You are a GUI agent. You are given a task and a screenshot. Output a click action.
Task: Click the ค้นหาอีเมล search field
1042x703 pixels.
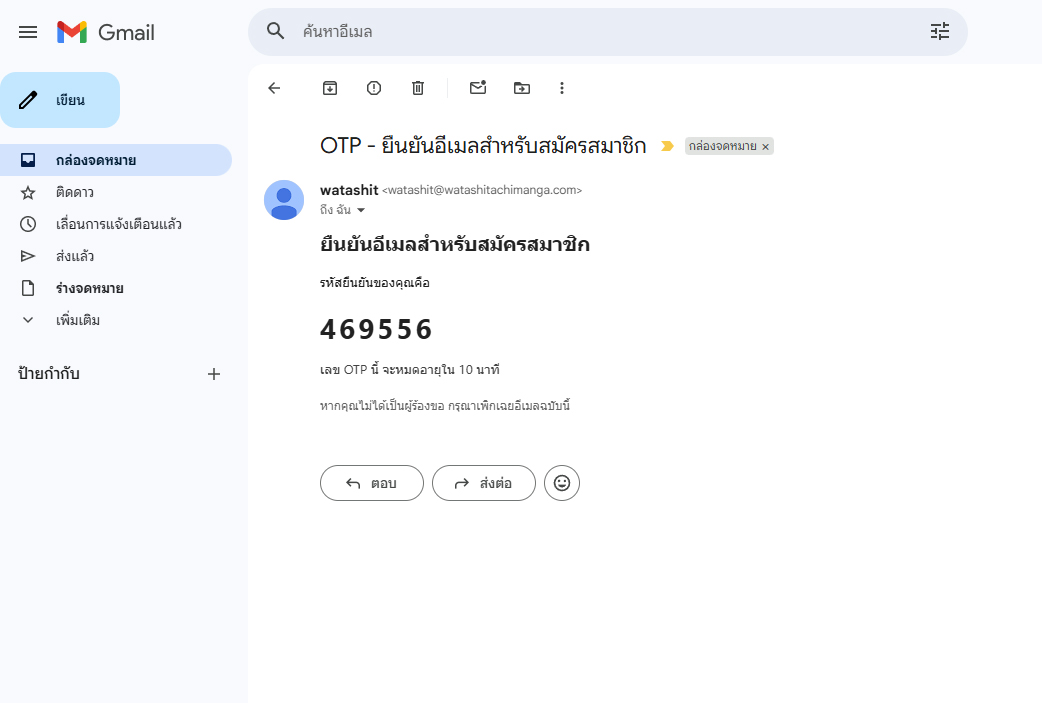pyautogui.click(x=600, y=32)
